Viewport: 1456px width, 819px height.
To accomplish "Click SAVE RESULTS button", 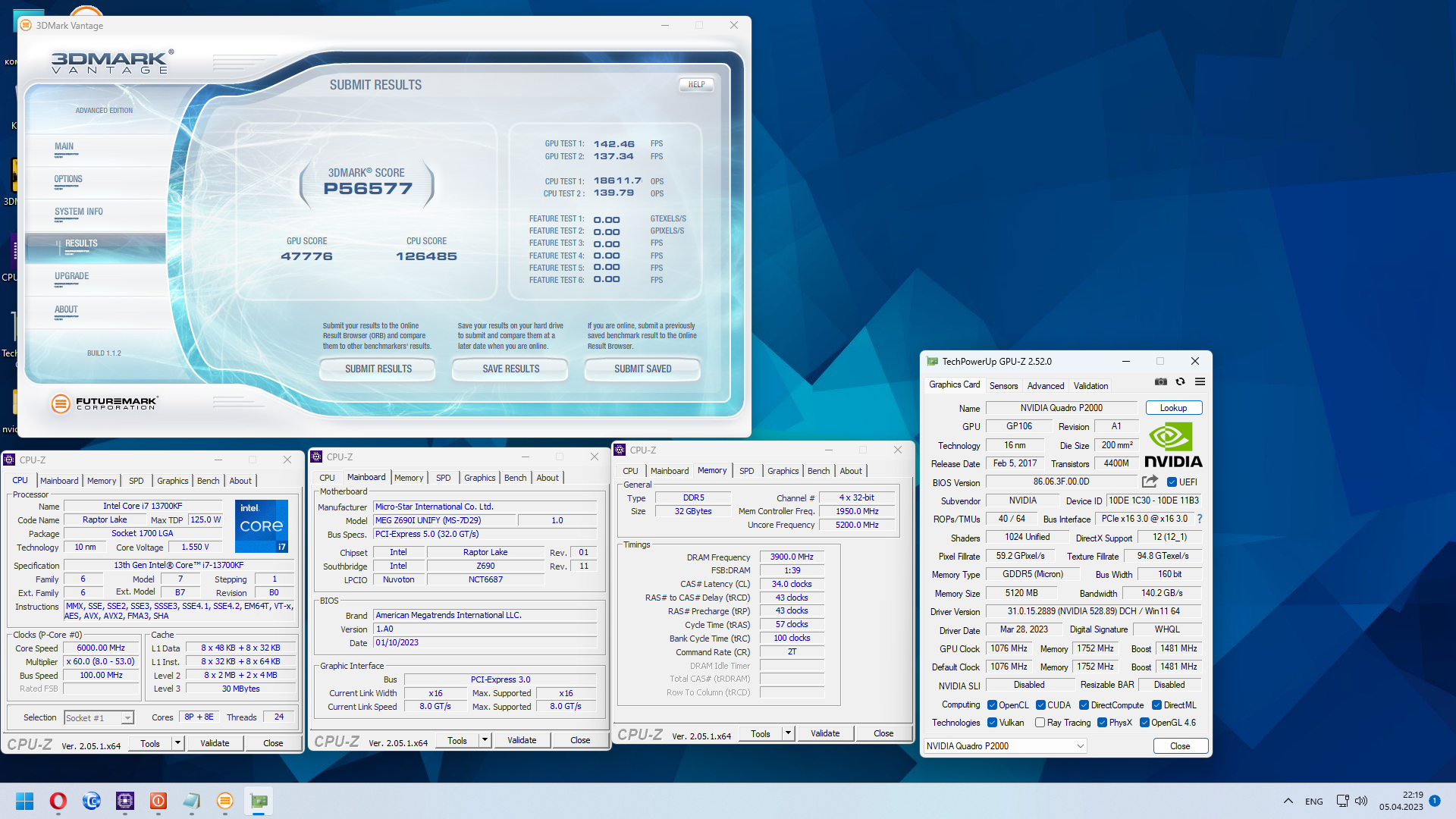I will (x=511, y=369).
